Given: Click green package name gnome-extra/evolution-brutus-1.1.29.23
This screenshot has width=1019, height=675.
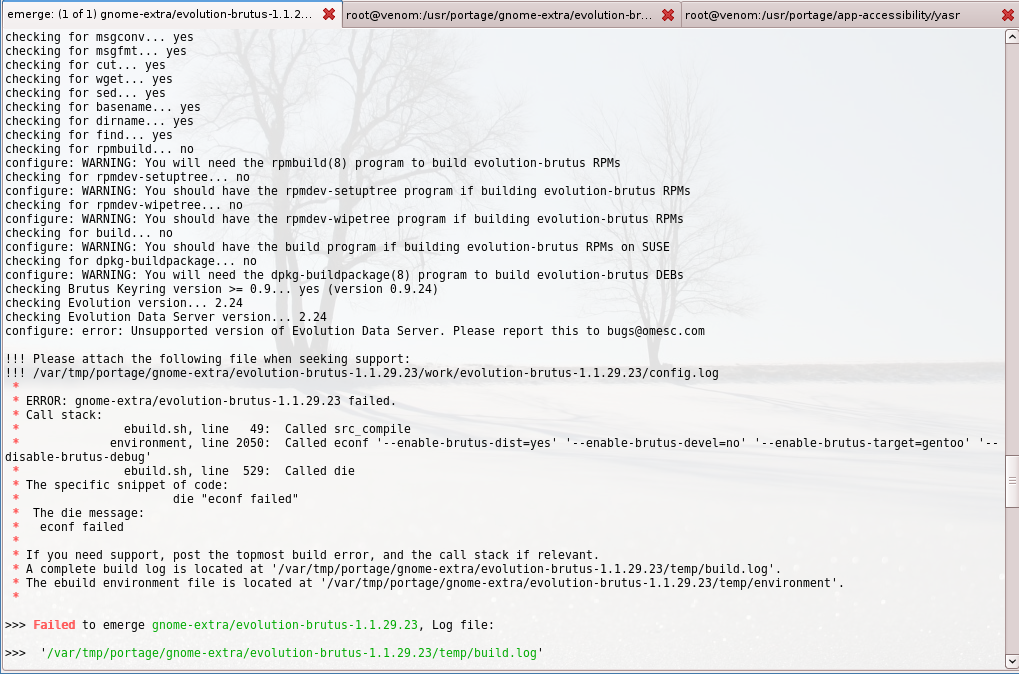Looking at the screenshot, I should coord(285,625).
